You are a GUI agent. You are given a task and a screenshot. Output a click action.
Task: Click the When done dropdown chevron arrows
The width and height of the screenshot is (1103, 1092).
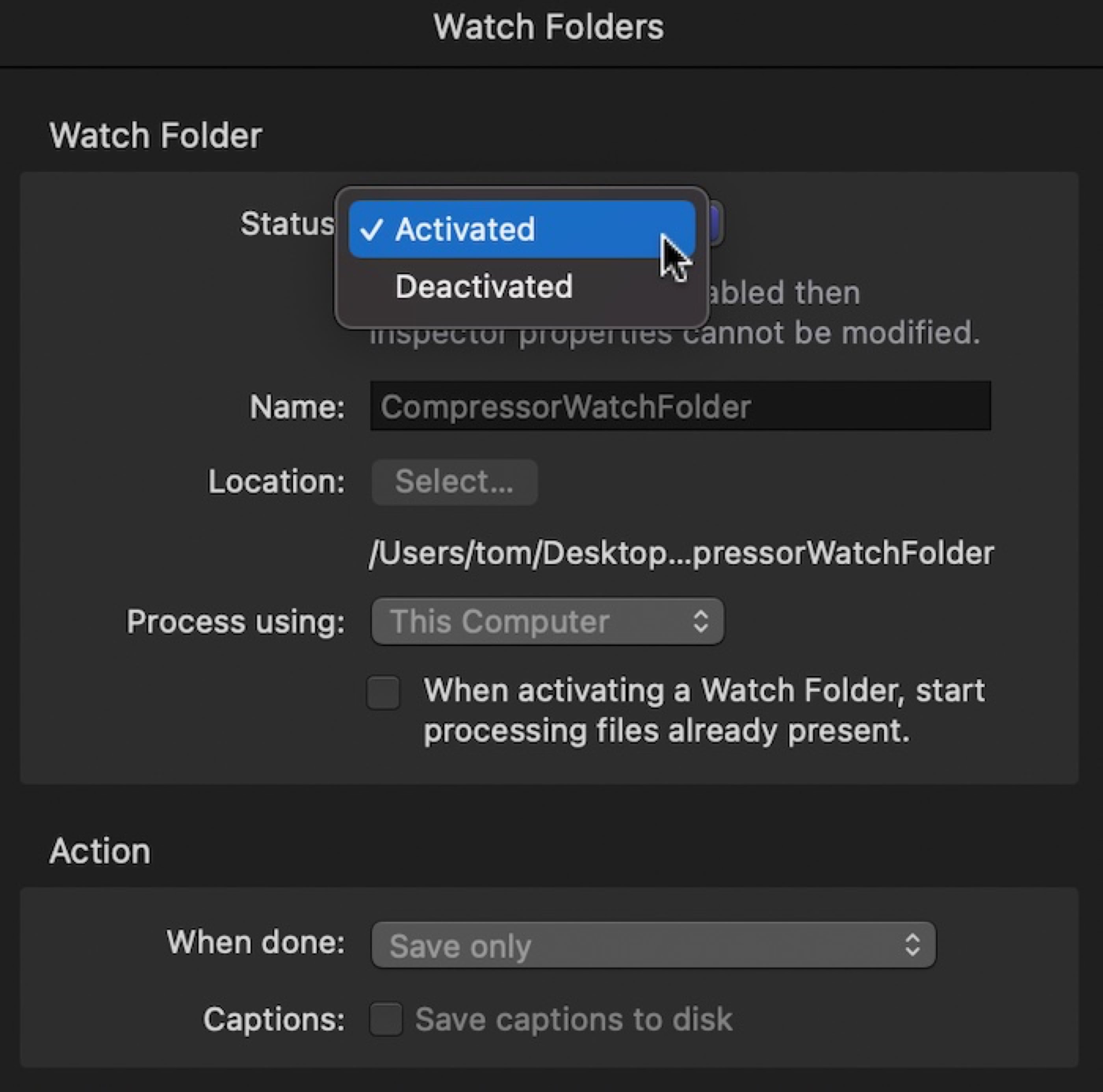point(912,945)
